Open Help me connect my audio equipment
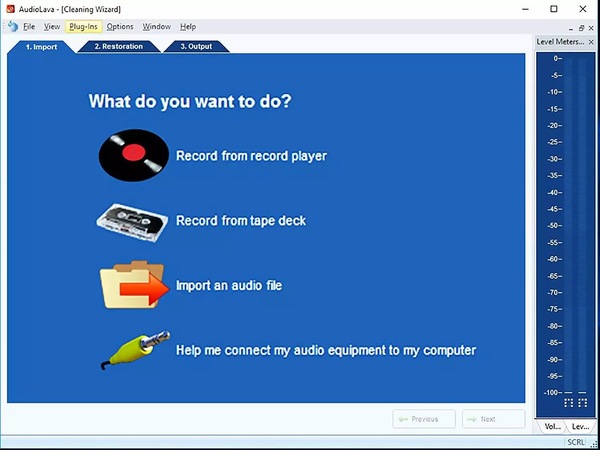 (326, 350)
